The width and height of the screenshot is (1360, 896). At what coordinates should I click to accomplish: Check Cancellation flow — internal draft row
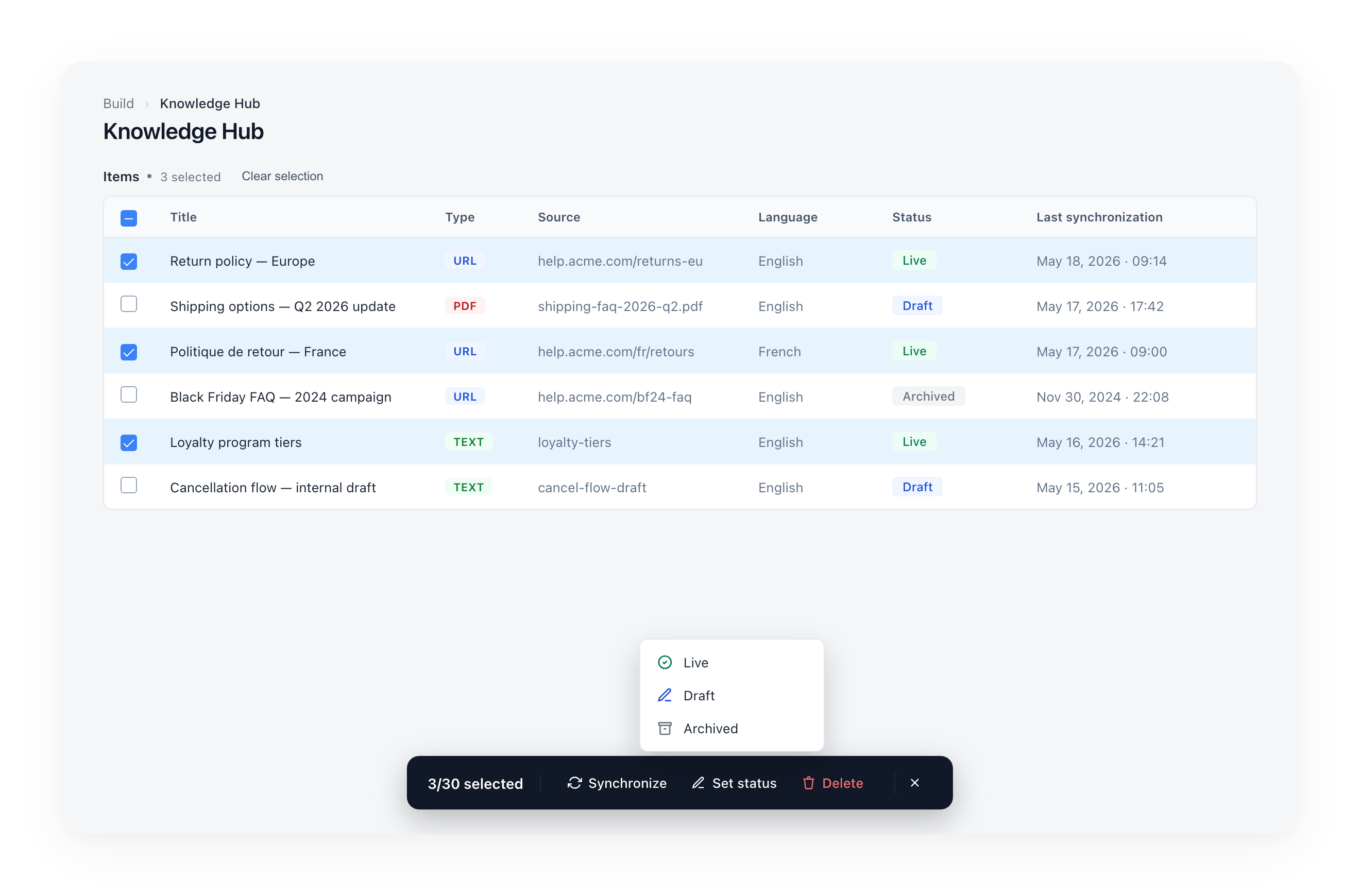pyautogui.click(x=129, y=485)
